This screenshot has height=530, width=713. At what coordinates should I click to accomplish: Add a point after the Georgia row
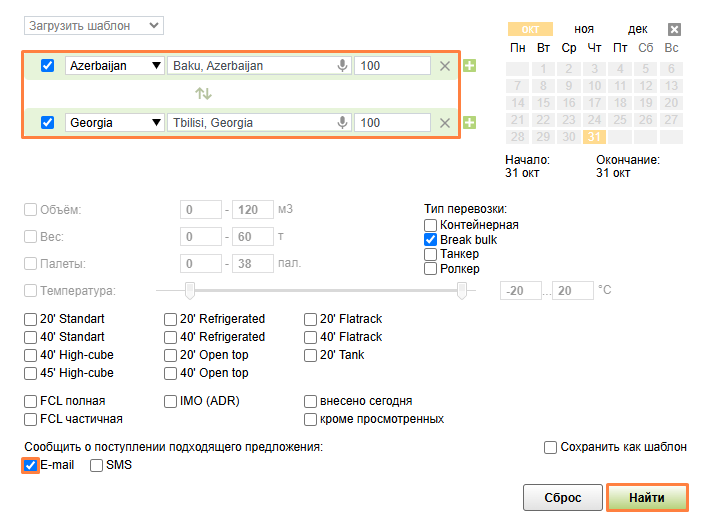470,123
